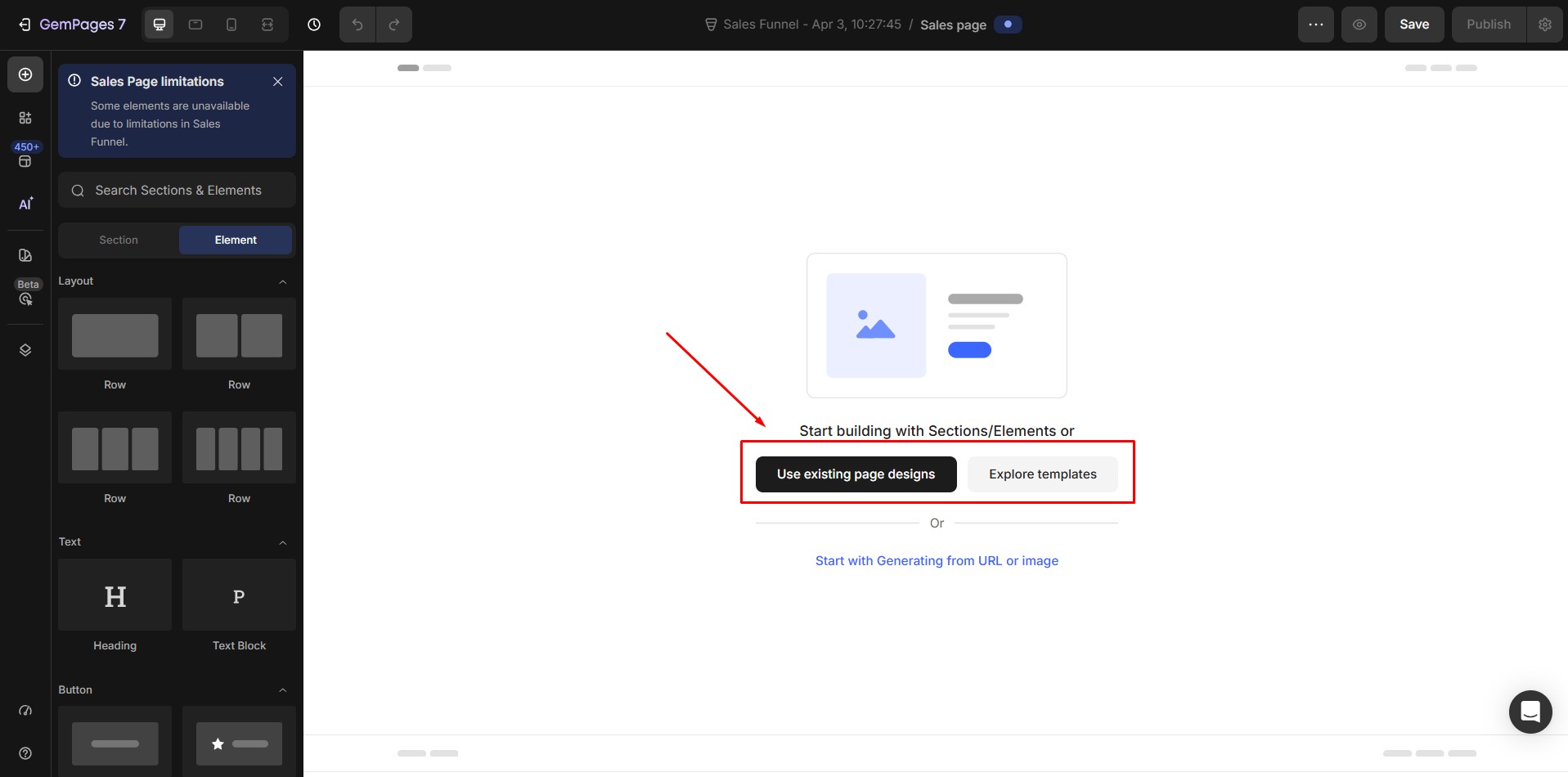Click the Undo arrow icon
This screenshot has height=777, width=1568.
pyautogui.click(x=357, y=25)
